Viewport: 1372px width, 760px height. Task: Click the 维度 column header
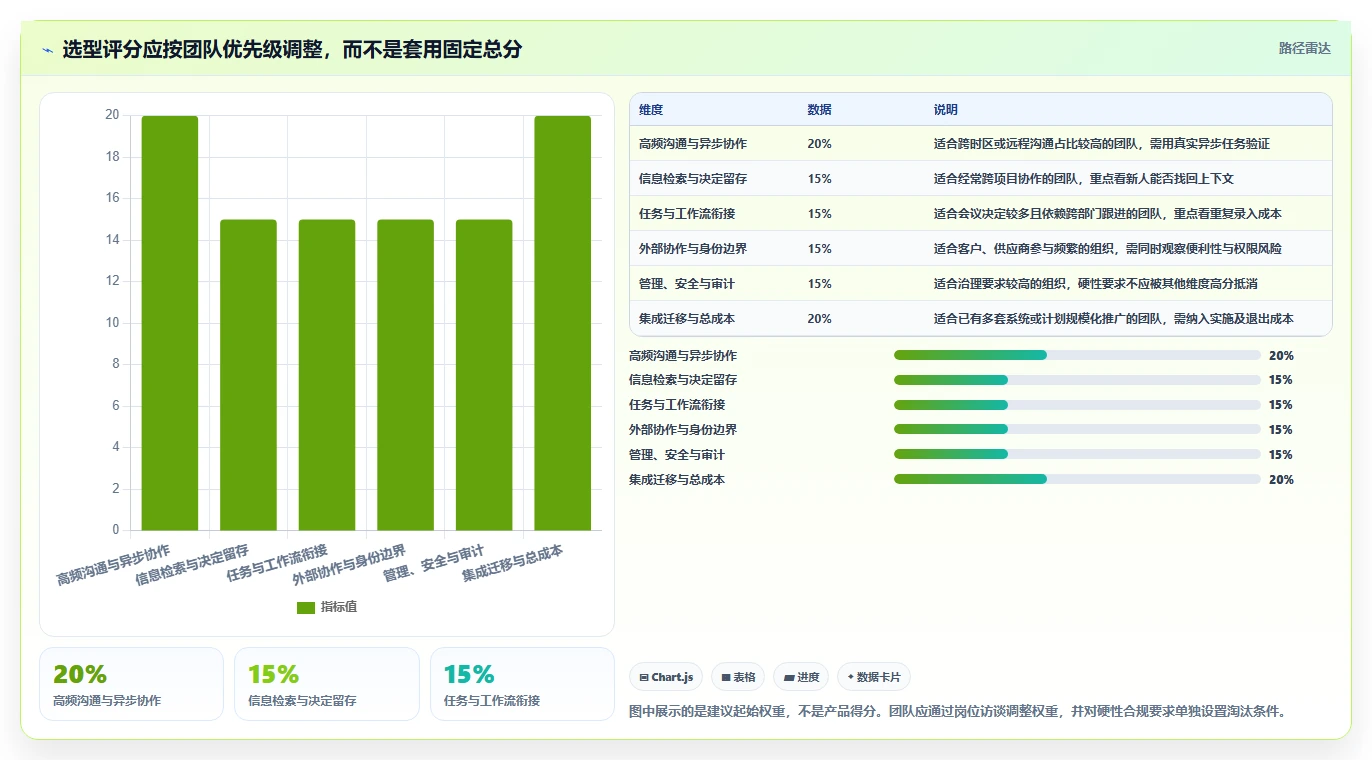coord(651,110)
